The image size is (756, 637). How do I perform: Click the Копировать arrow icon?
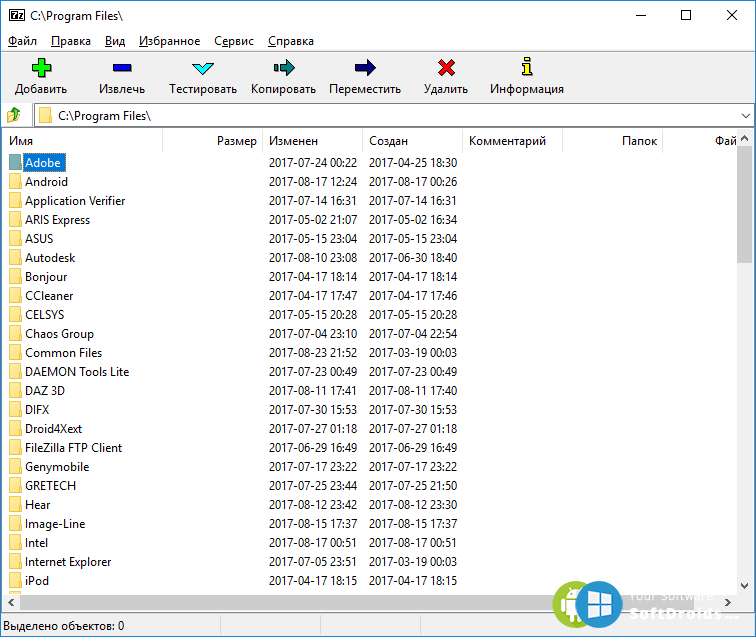pos(284,68)
